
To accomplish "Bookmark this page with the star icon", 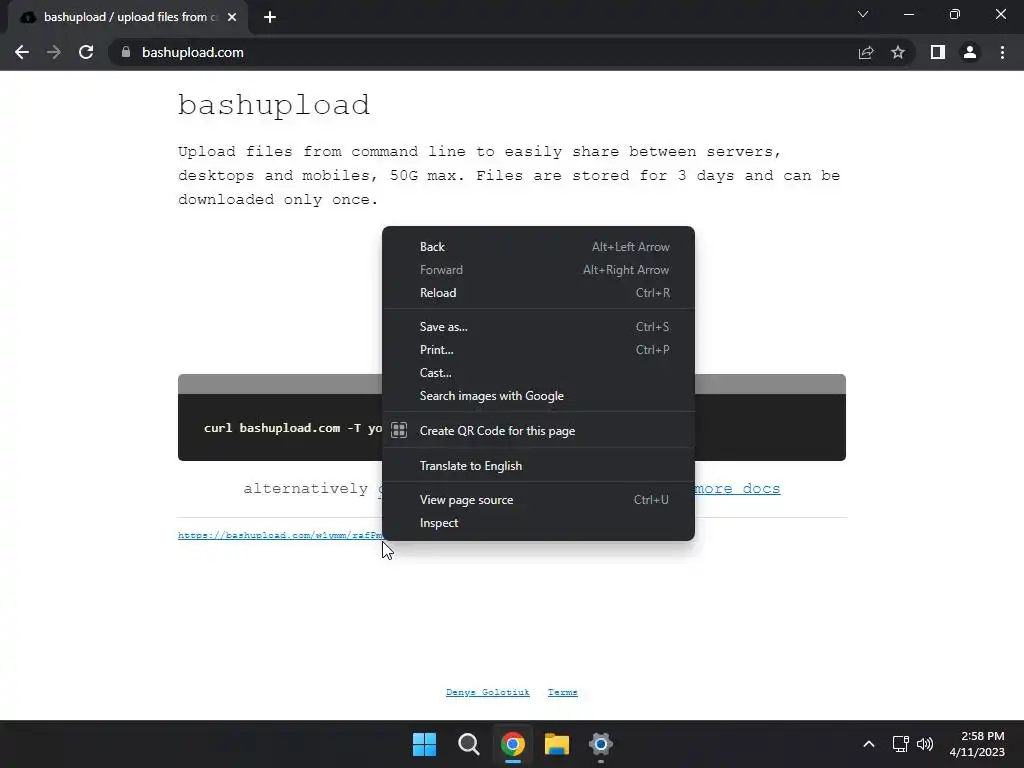I will coord(898,52).
